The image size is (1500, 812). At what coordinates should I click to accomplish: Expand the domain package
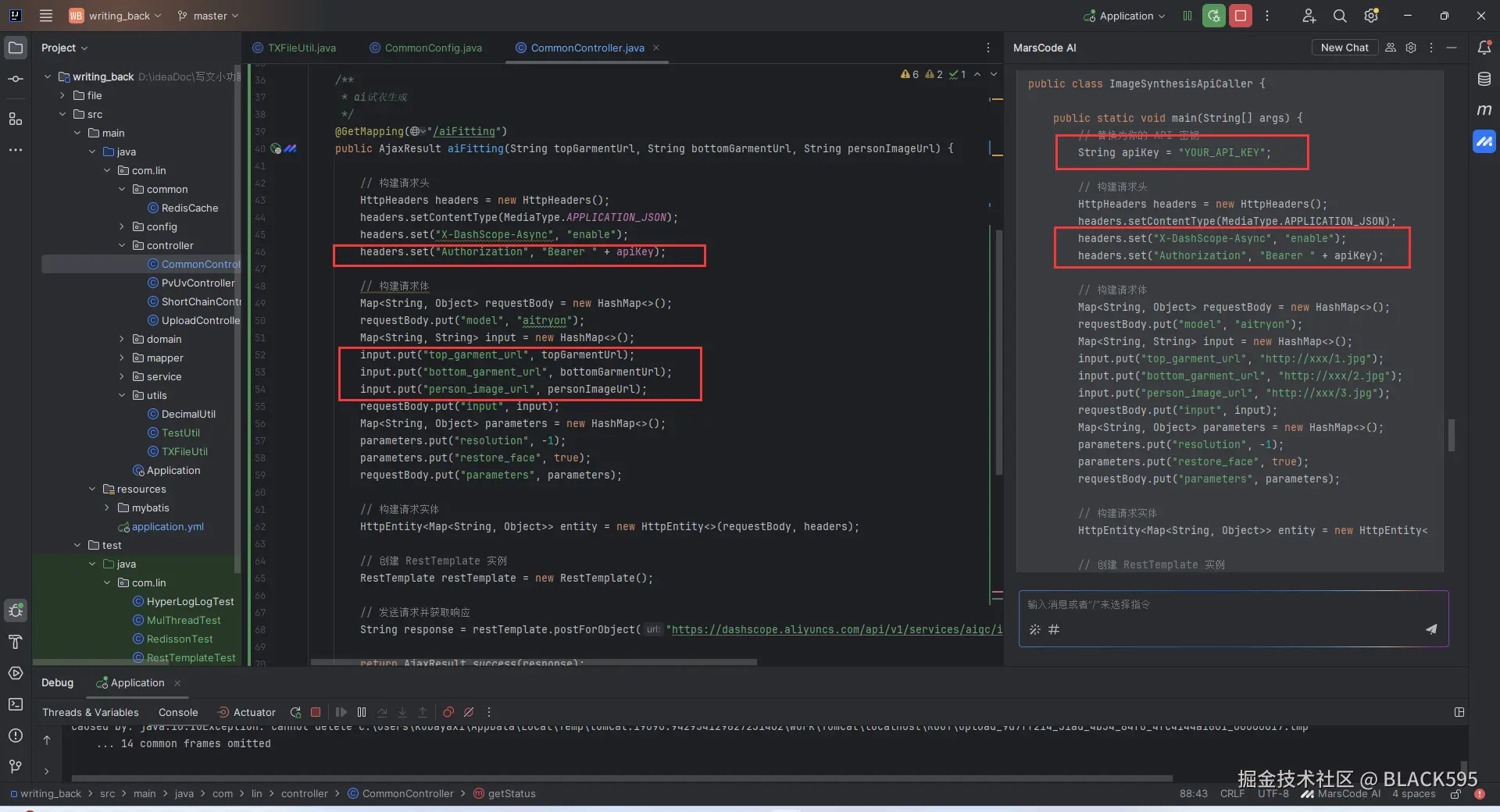click(x=122, y=339)
